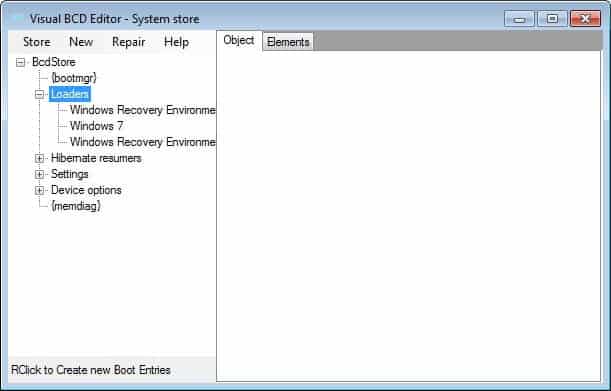Viewport: 611px width, 391px height.
Task: Select the Settings tree item
Action: [69, 174]
